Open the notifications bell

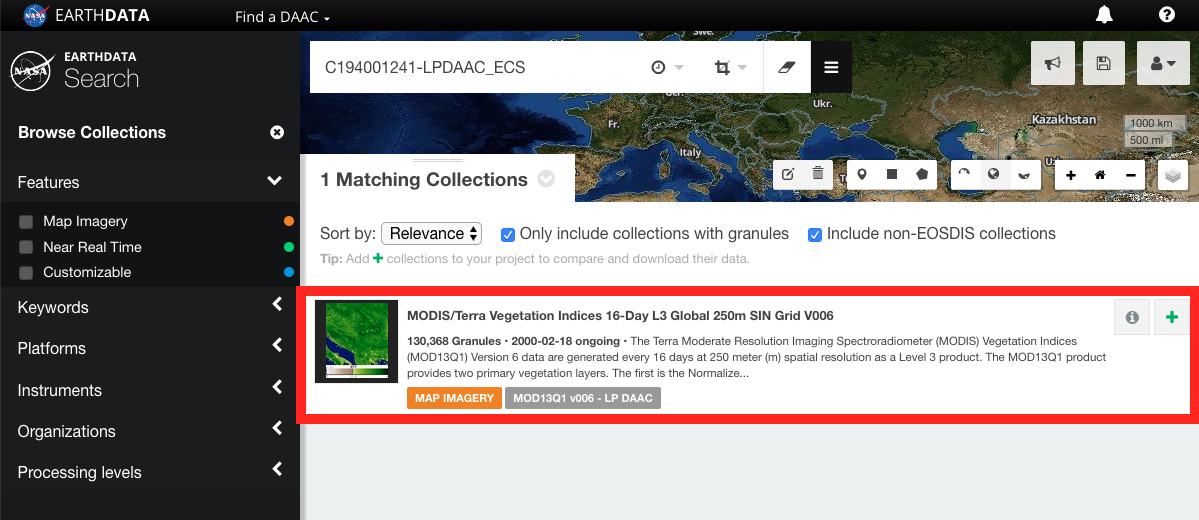tap(1104, 15)
